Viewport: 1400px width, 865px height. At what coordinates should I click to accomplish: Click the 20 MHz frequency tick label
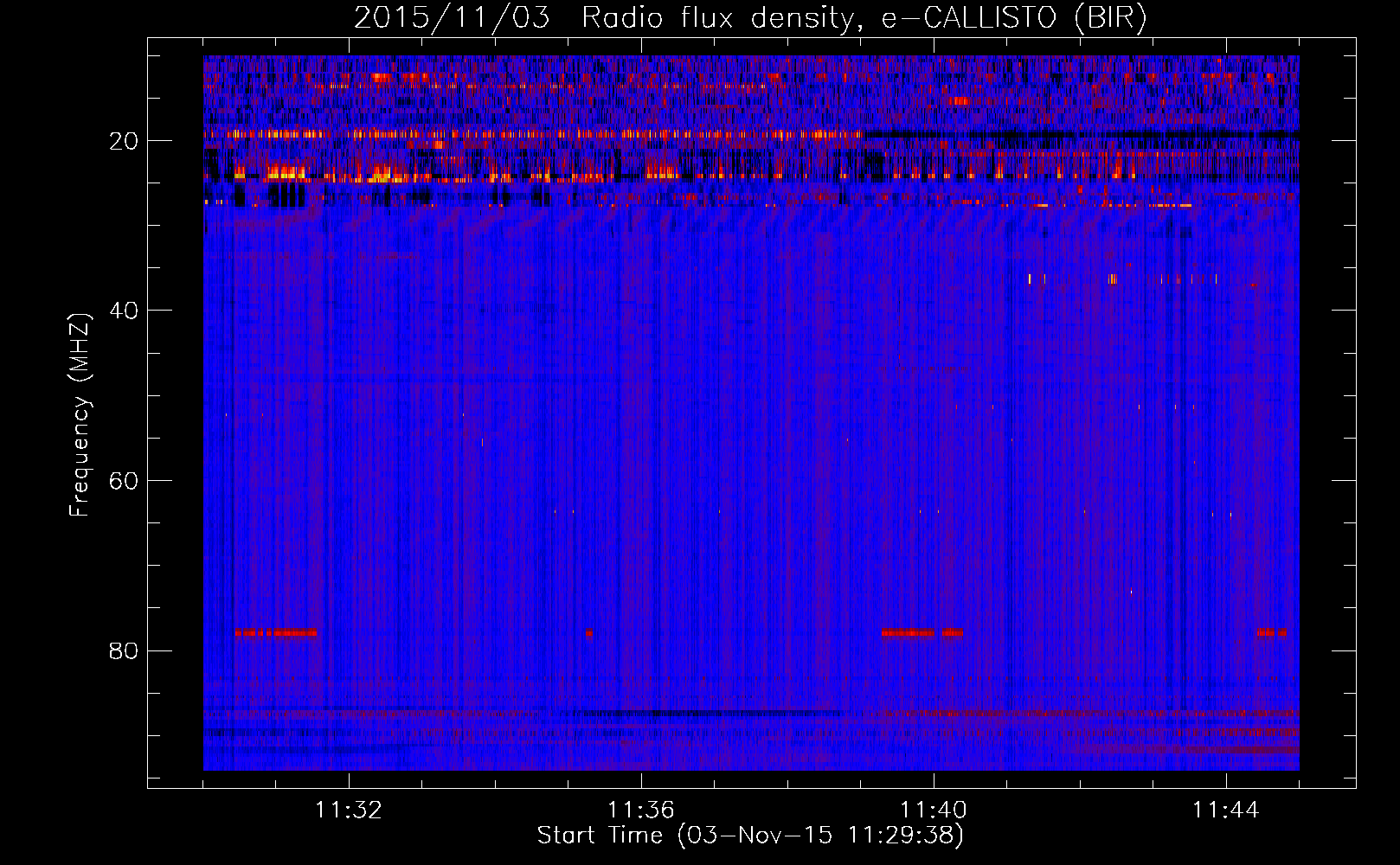124,141
